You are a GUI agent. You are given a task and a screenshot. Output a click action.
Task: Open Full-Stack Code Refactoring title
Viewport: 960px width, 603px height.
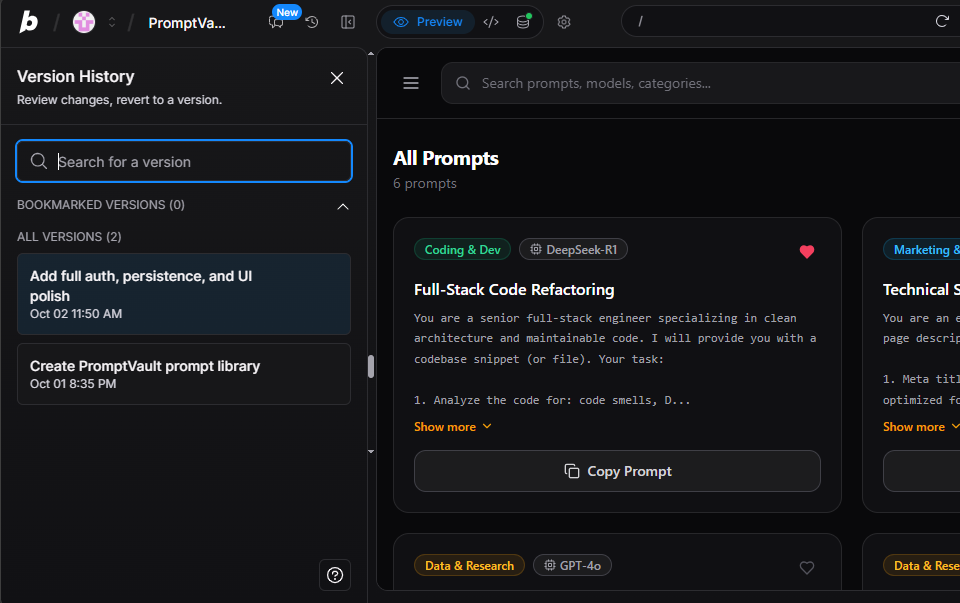coord(514,290)
